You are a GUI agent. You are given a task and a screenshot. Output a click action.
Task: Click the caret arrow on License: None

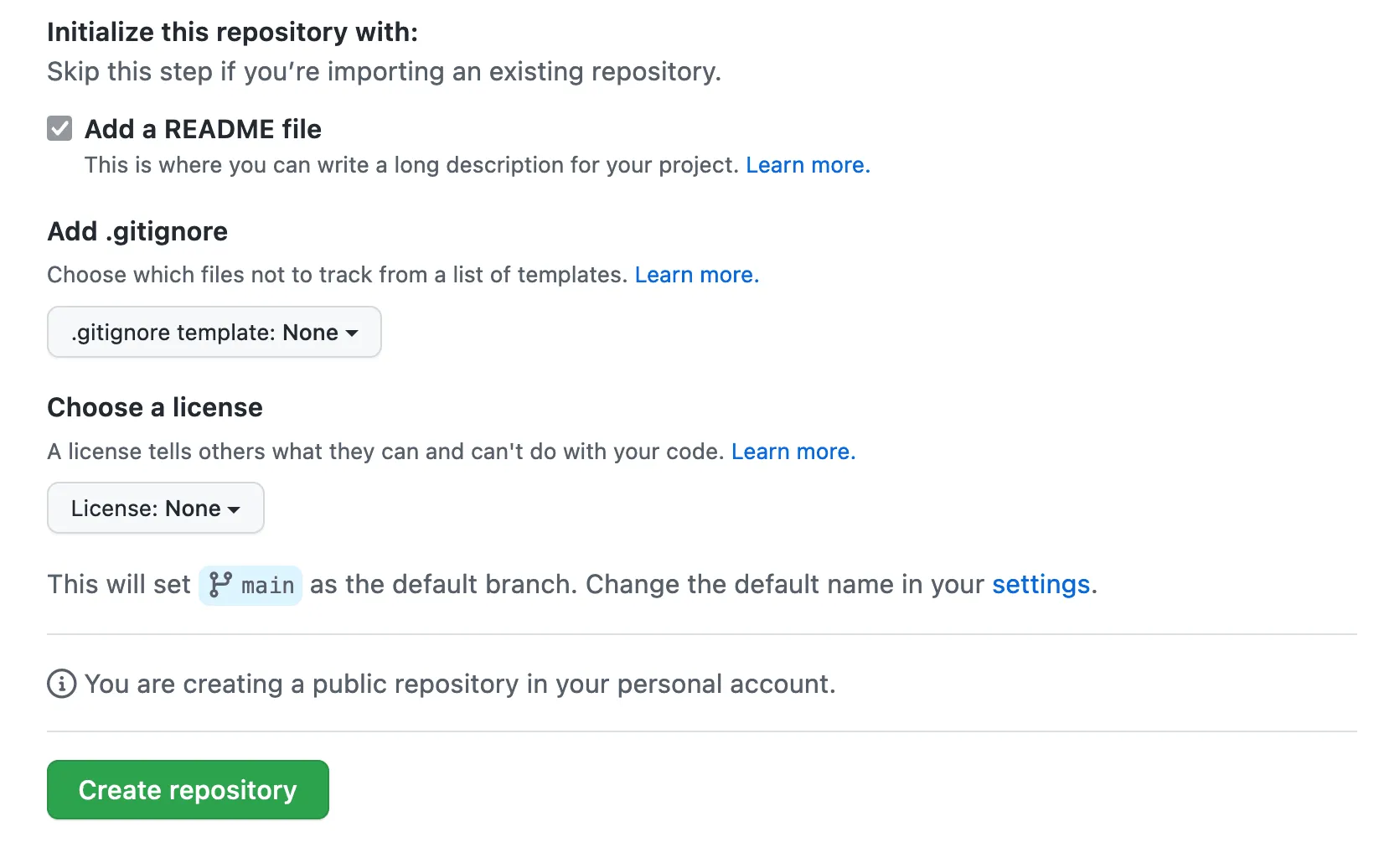tap(234, 509)
